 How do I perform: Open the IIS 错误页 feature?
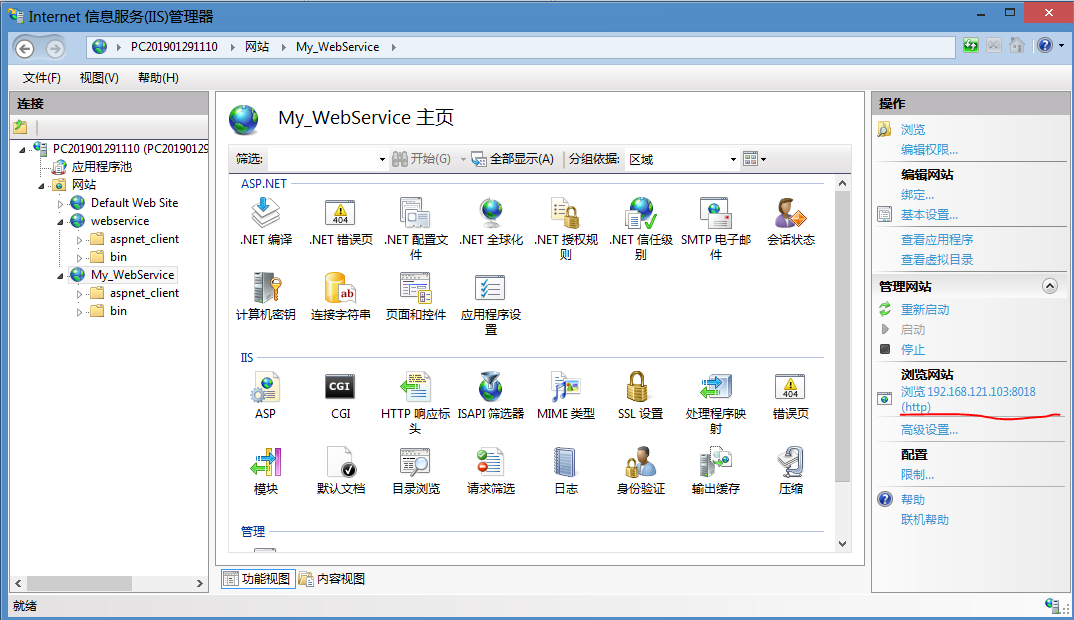(790, 395)
